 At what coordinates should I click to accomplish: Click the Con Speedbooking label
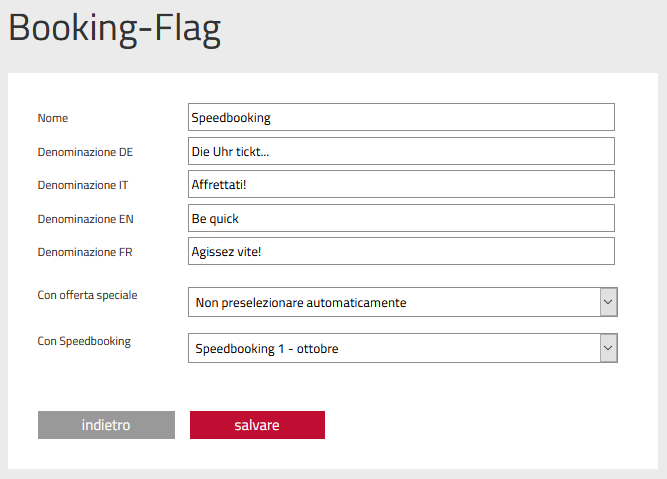click(84, 341)
